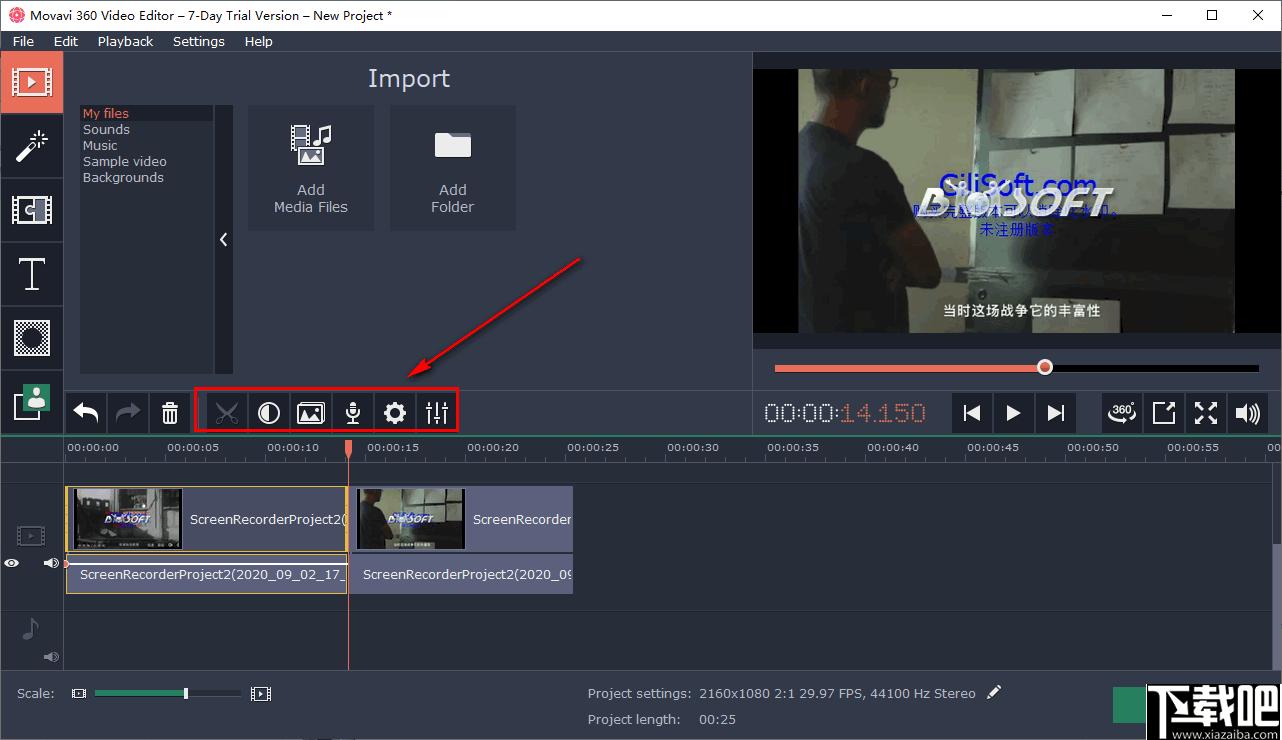Skip to next frame
1282x740 pixels.
[x=1055, y=412]
